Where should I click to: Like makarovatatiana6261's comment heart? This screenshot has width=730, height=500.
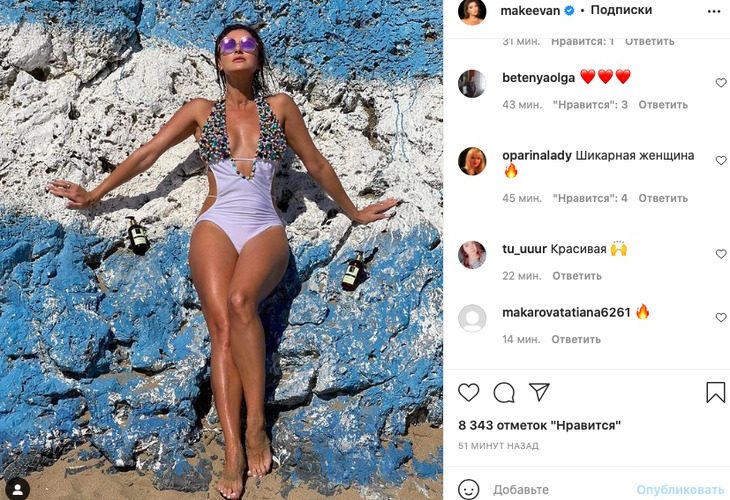tap(721, 318)
